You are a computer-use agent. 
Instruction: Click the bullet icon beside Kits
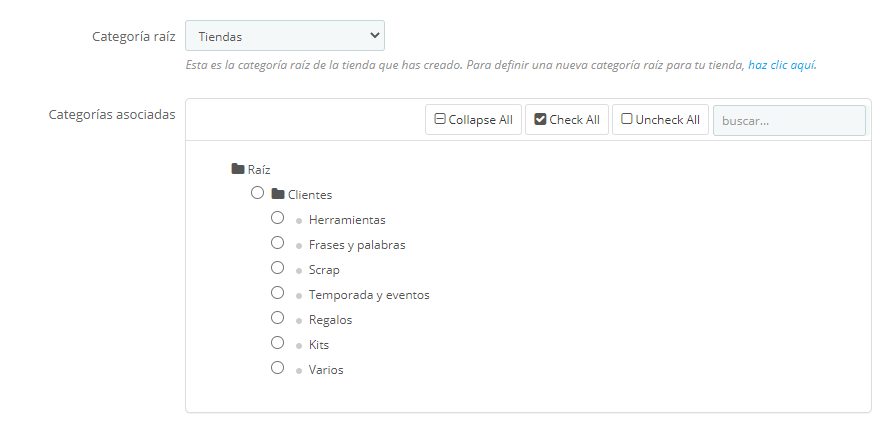(298, 345)
